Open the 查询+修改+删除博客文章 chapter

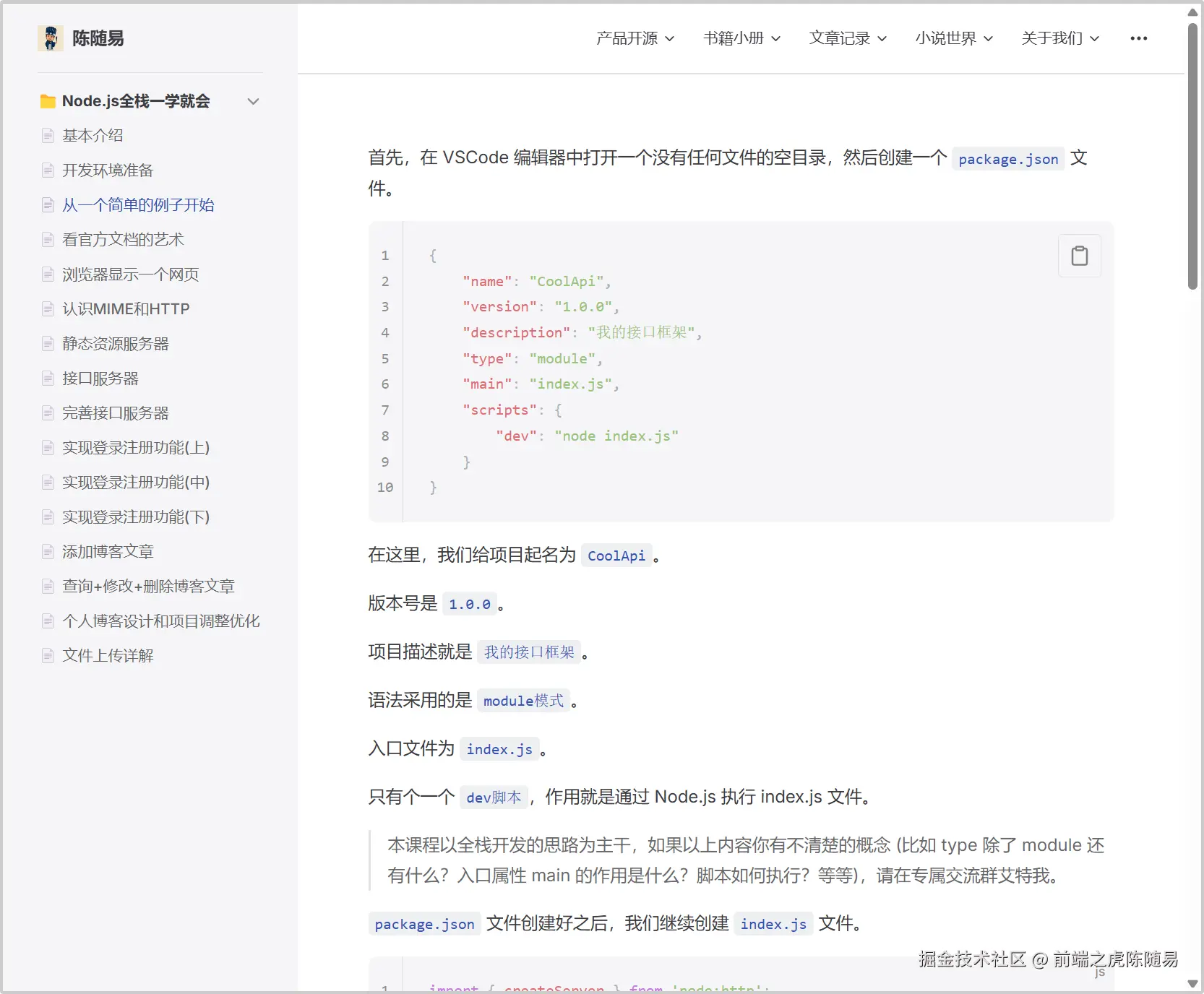148,587
